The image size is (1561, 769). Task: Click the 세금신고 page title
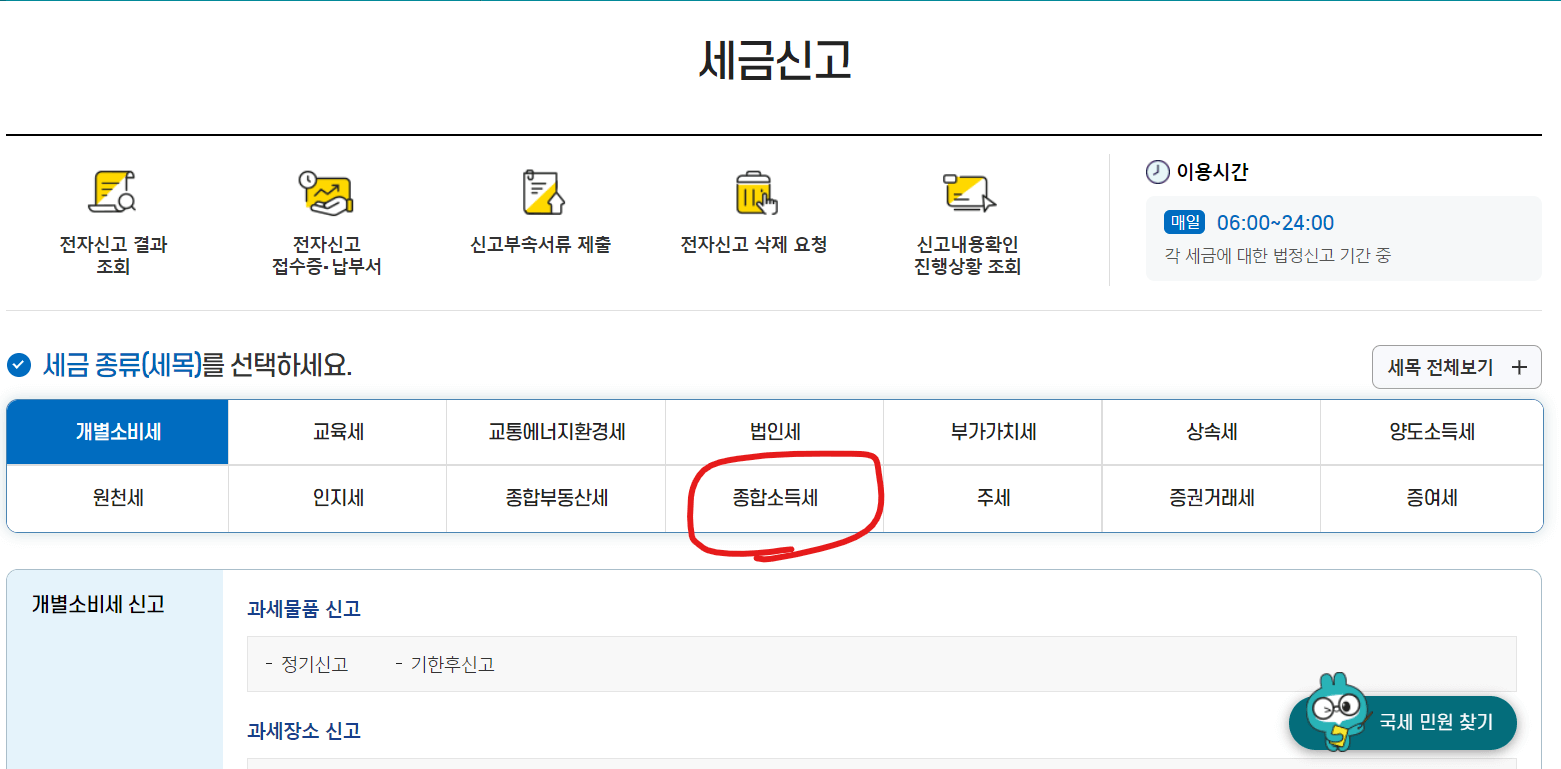(775, 60)
